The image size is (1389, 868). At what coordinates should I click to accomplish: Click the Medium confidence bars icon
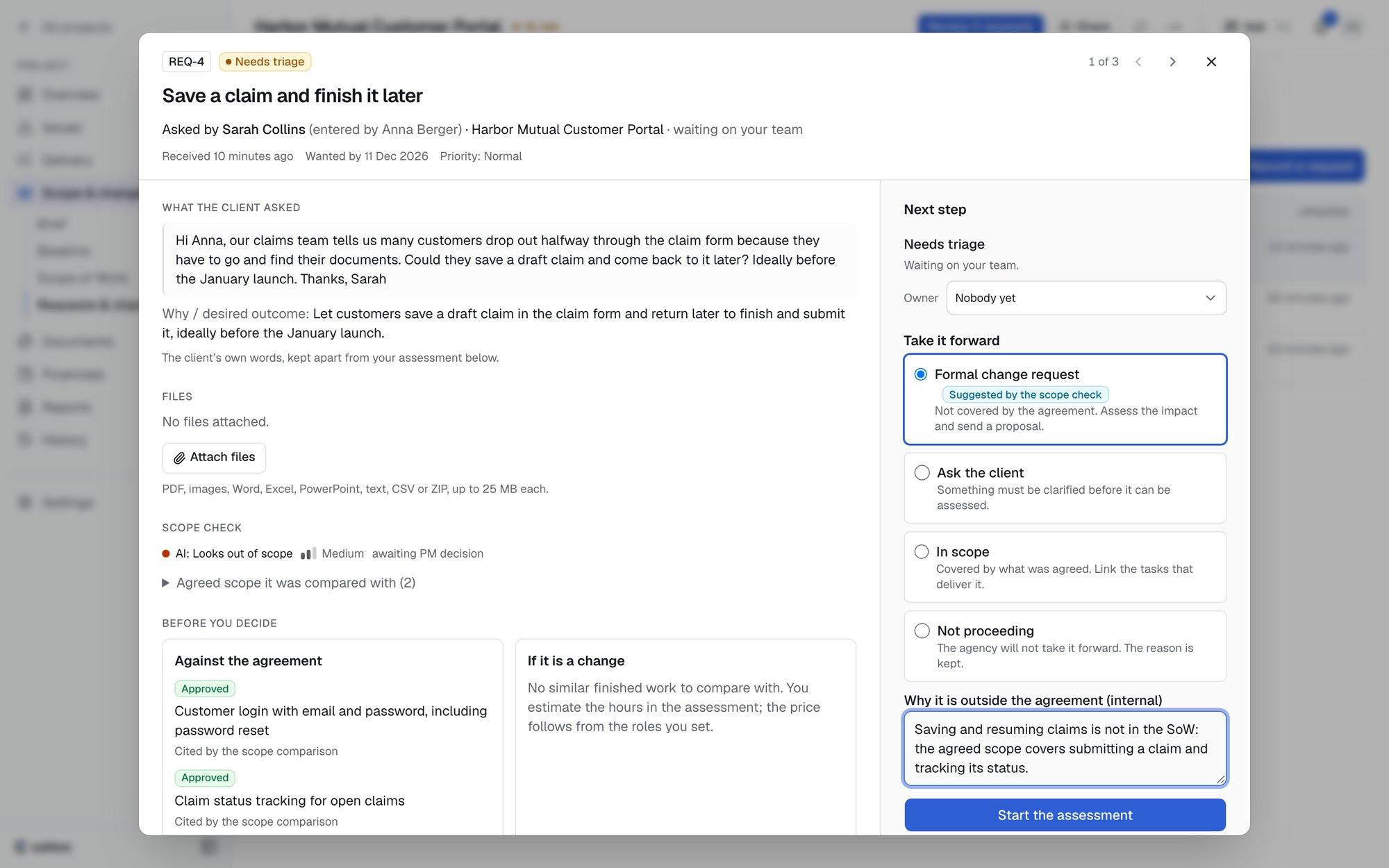[308, 553]
